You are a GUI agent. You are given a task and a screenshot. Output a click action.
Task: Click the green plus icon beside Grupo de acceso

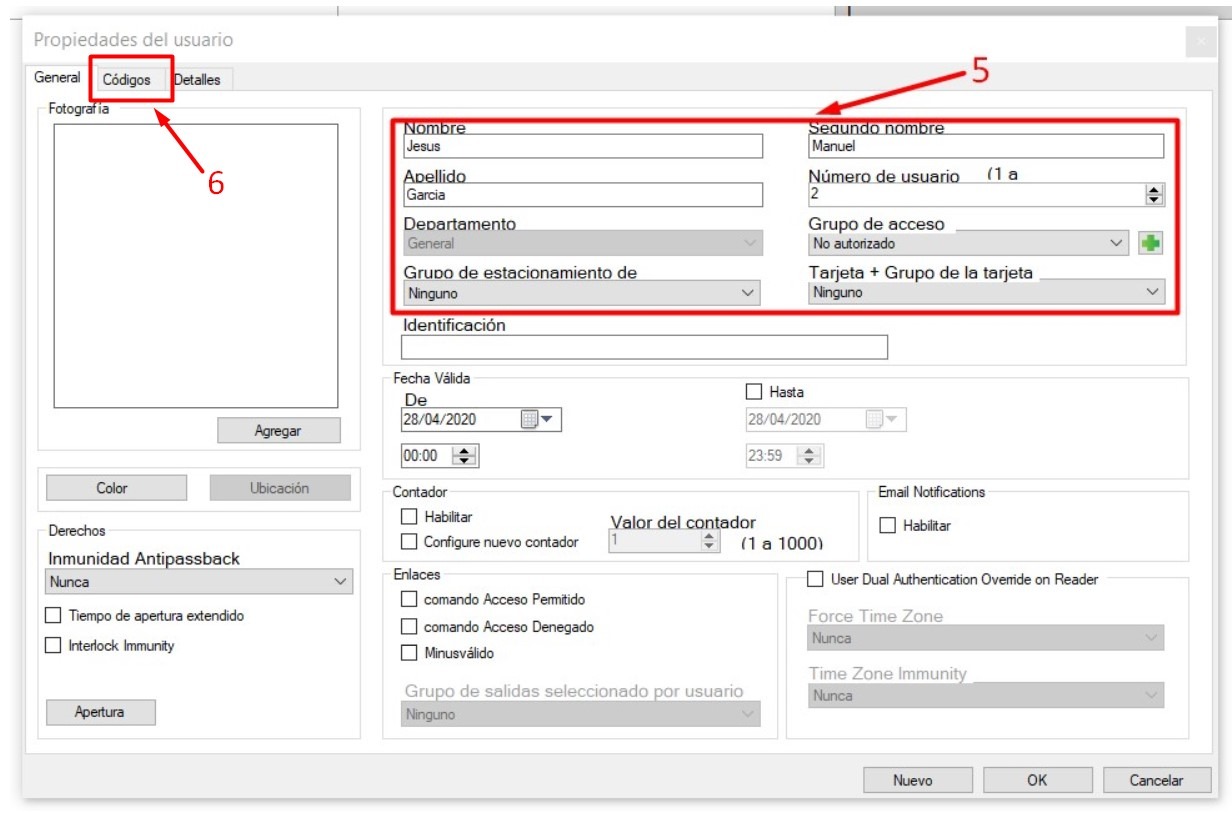click(1150, 243)
